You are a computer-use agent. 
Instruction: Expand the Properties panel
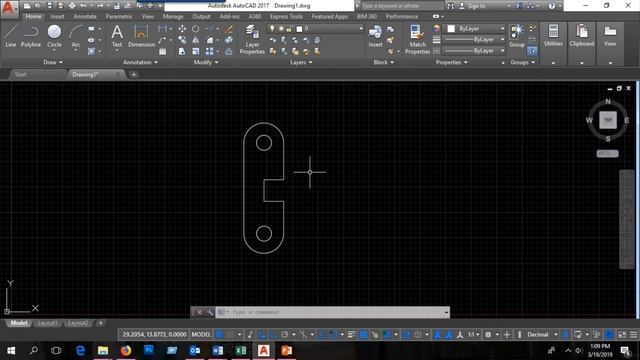tap(451, 62)
